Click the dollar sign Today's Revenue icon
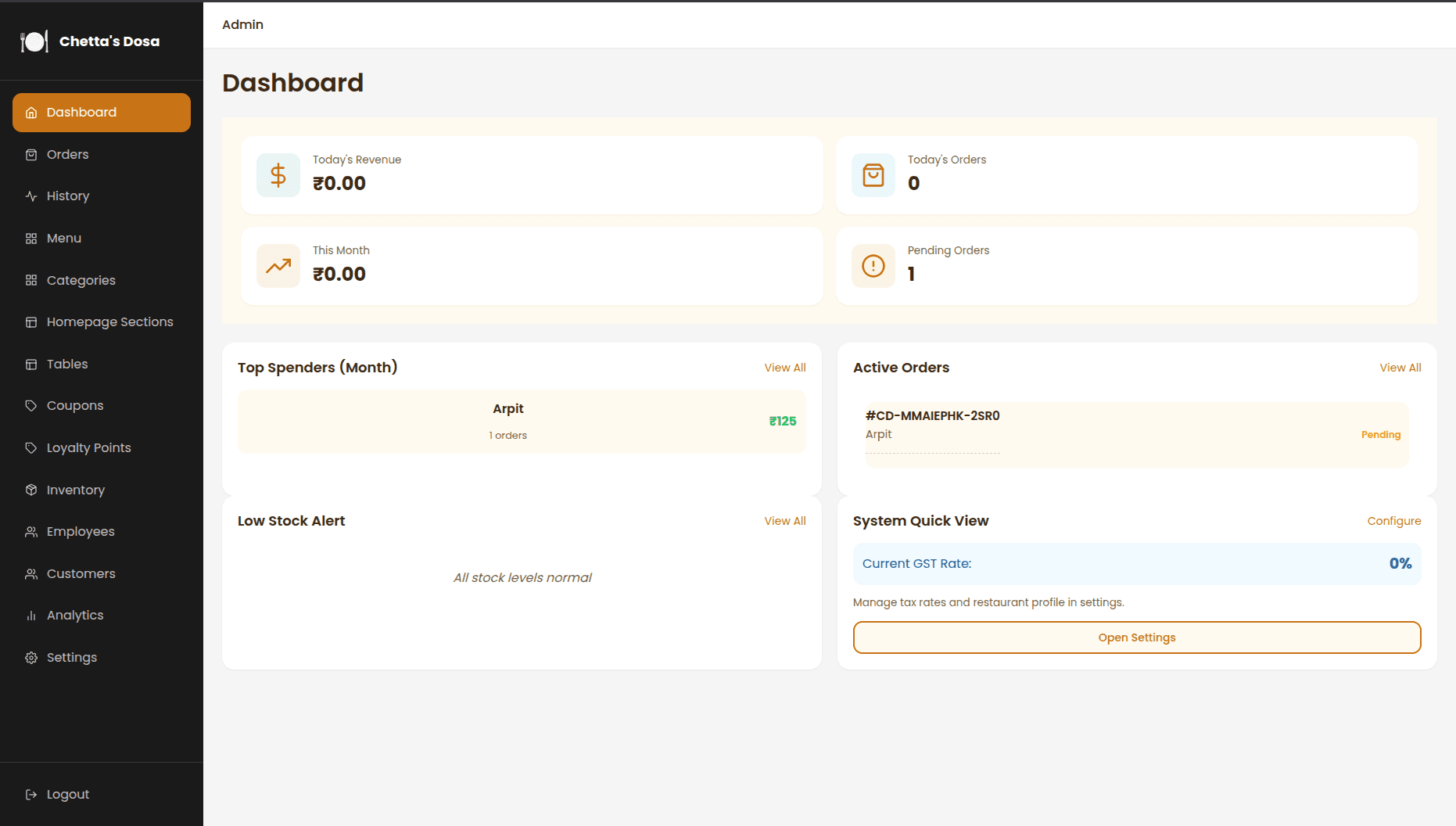The width and height of the screenshot is (1456, 826). click(x=278, y=175)
